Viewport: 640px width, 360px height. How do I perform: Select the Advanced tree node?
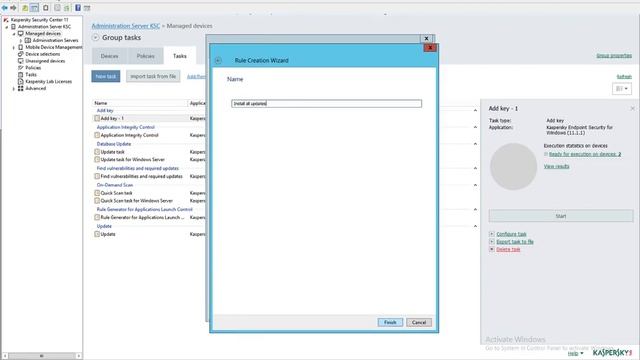(x=36, y=88)
